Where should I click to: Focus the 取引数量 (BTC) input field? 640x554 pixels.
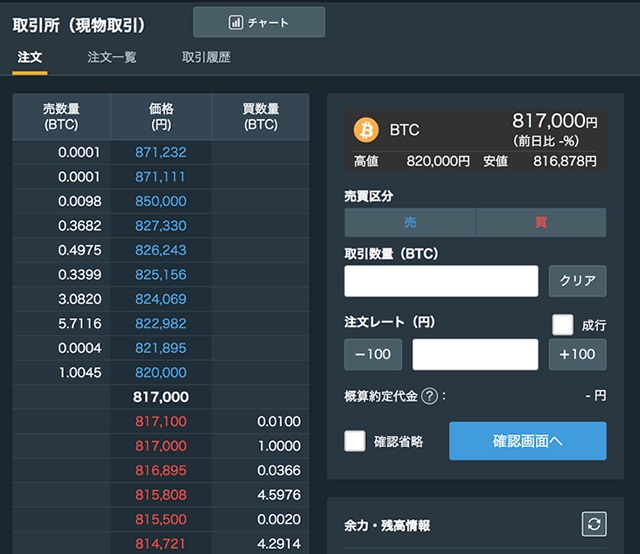[x=441, y=281]
